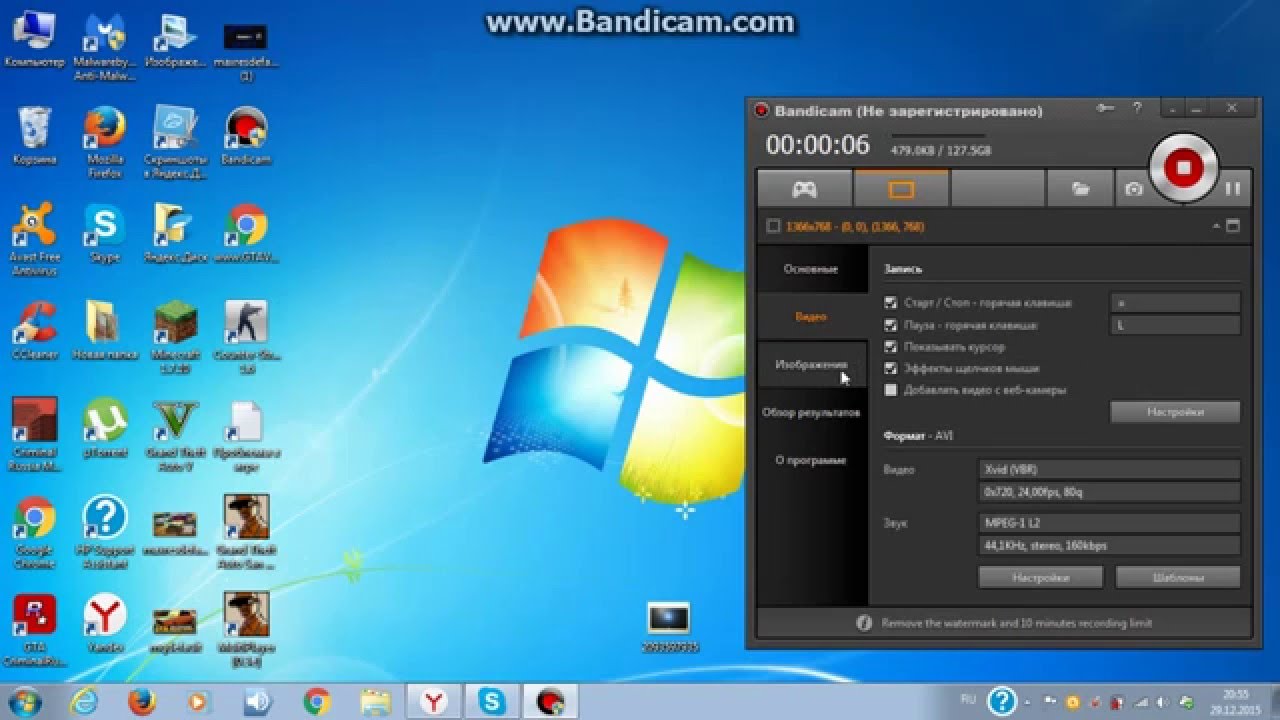The height and width of the screenshot is (720, 1280).
Task: Open Yandex browser desktop shortcut
Action: [105, 622]
